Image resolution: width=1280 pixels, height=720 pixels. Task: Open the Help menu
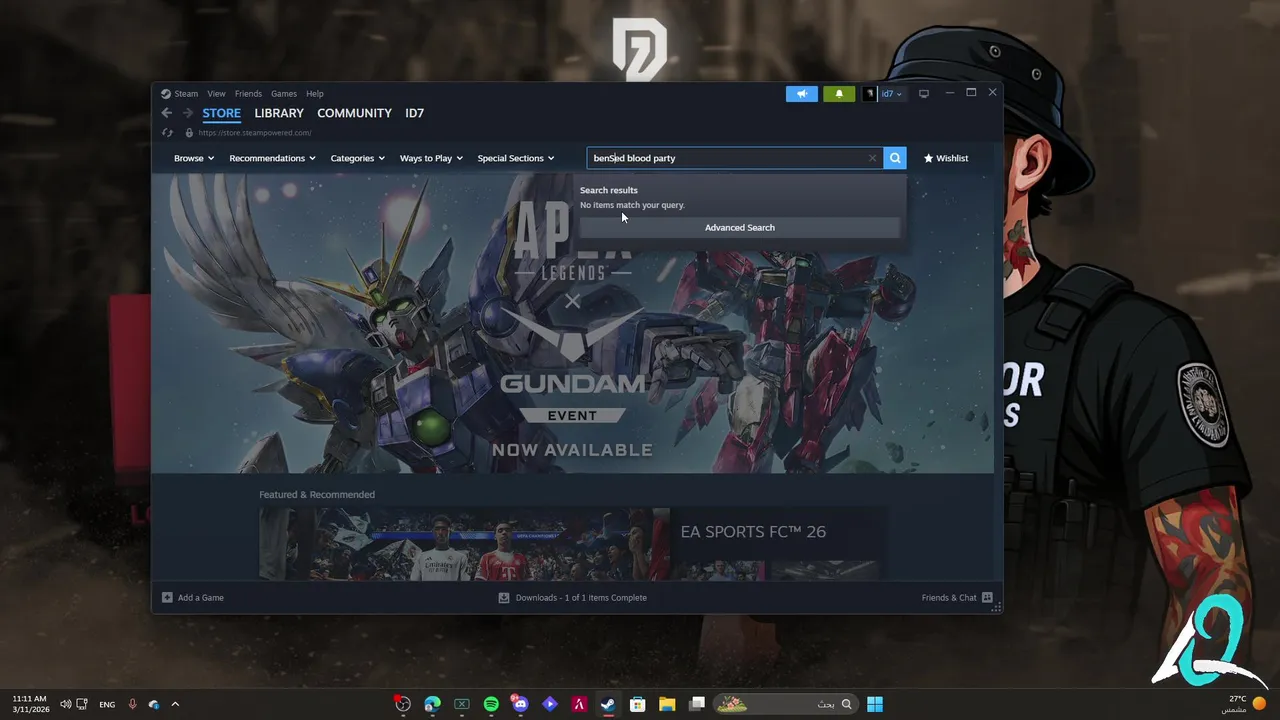pyautogui.click(x=315, y=94)
